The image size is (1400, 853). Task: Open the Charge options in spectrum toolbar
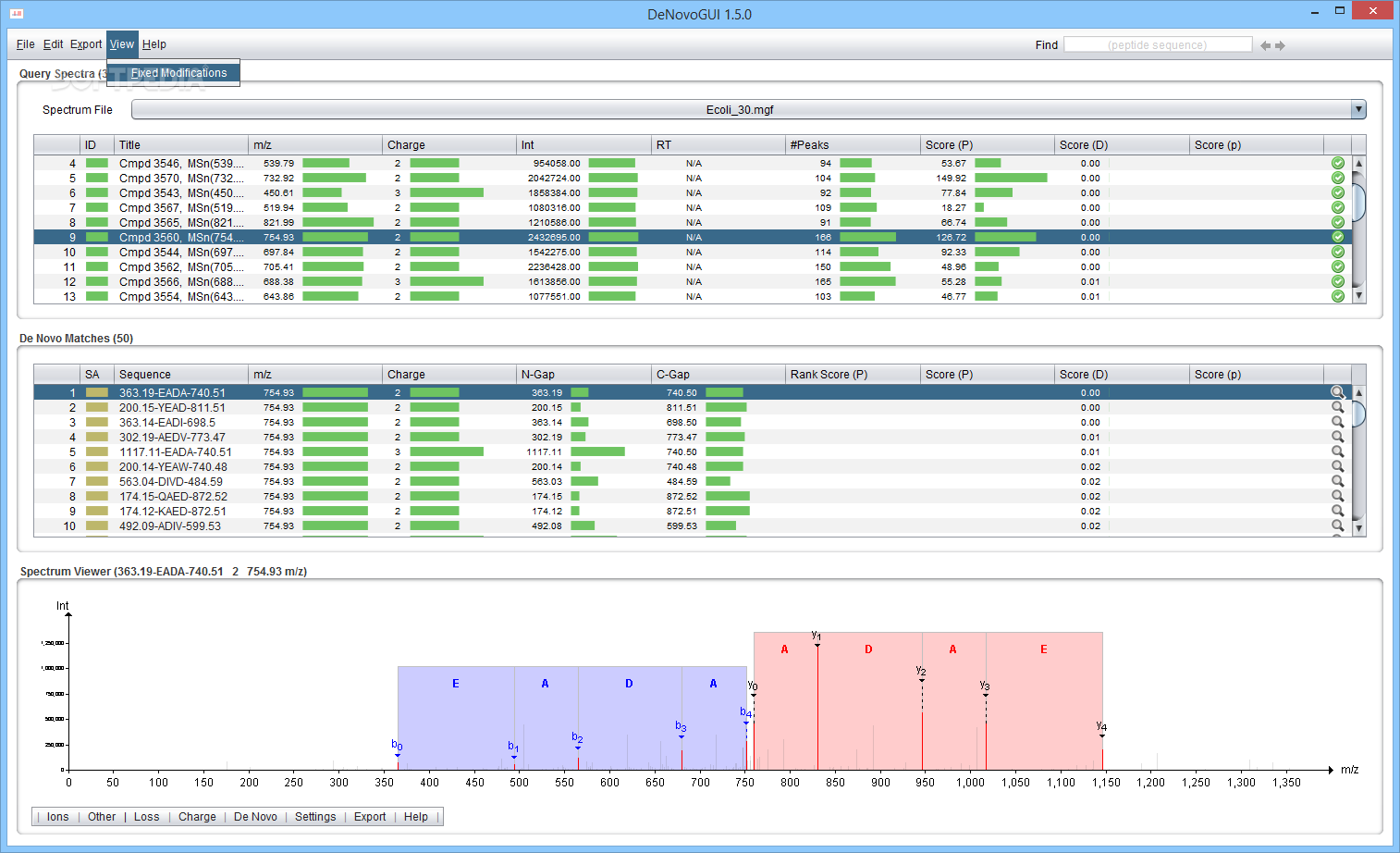(197, 817)
